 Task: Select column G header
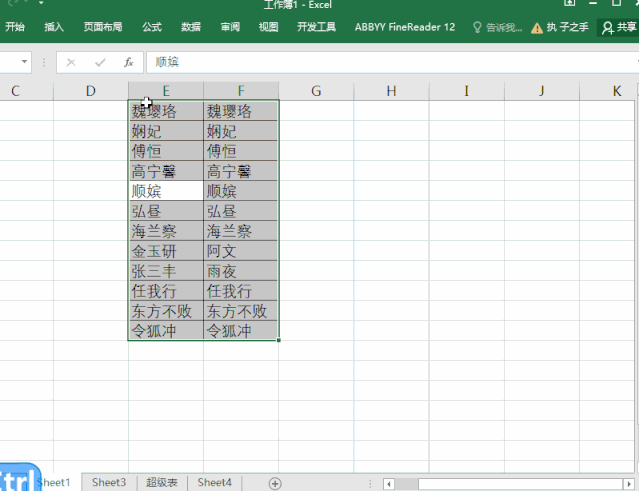click(x=316, y=91)
